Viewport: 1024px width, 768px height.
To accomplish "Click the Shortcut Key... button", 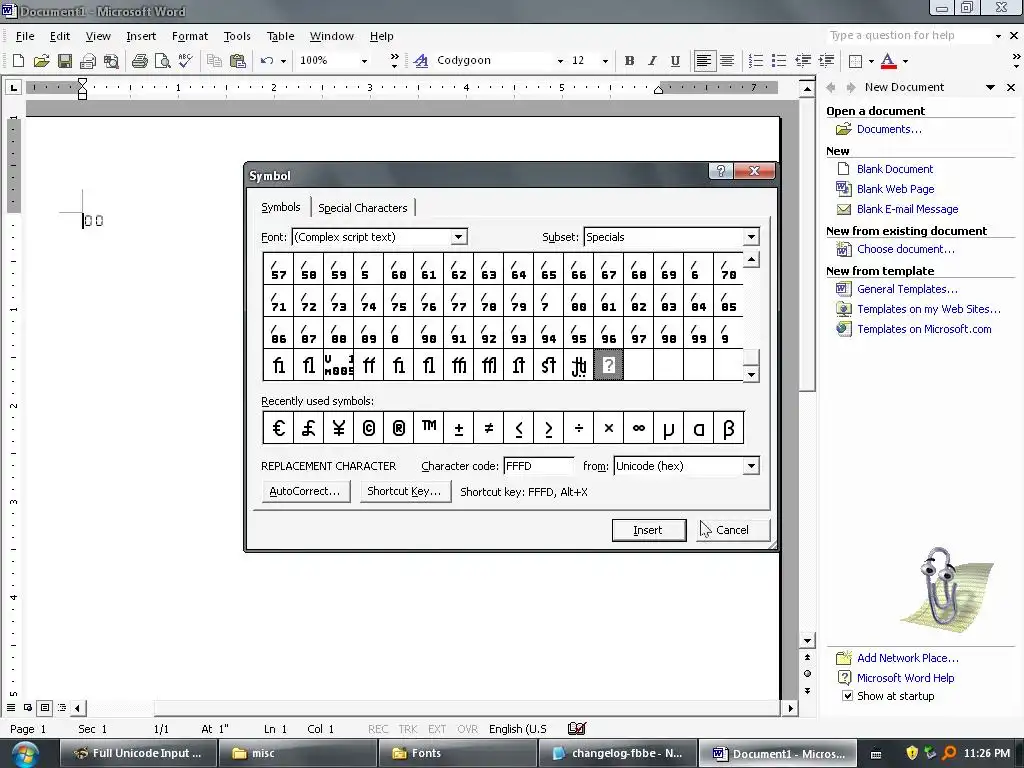I will (x=404, y=491).
